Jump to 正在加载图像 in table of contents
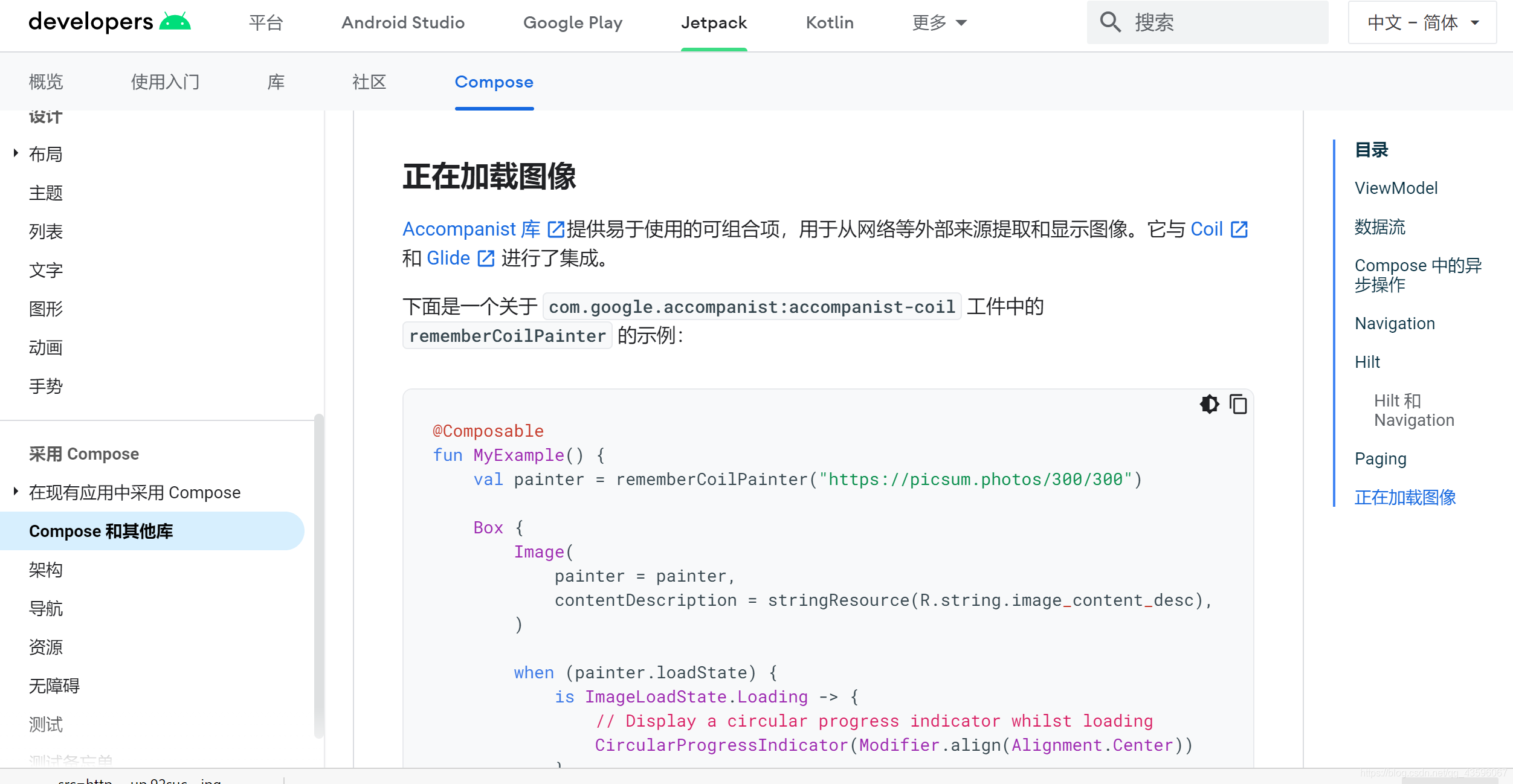The image size is (1513, 784). point(1405,497)
